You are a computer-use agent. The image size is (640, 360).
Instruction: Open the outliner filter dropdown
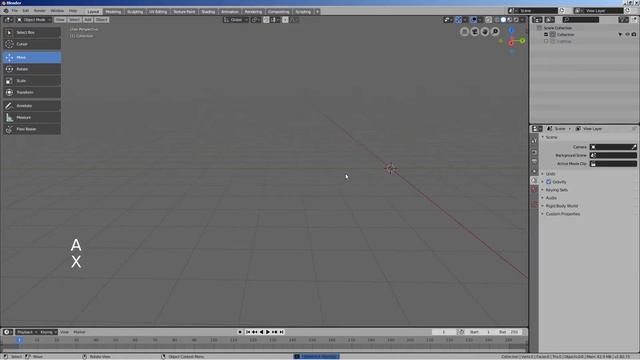click(x=623, y=20)
